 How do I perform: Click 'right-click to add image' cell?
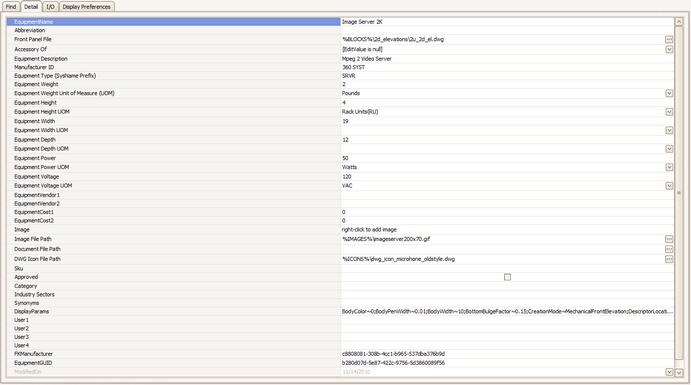369,230
